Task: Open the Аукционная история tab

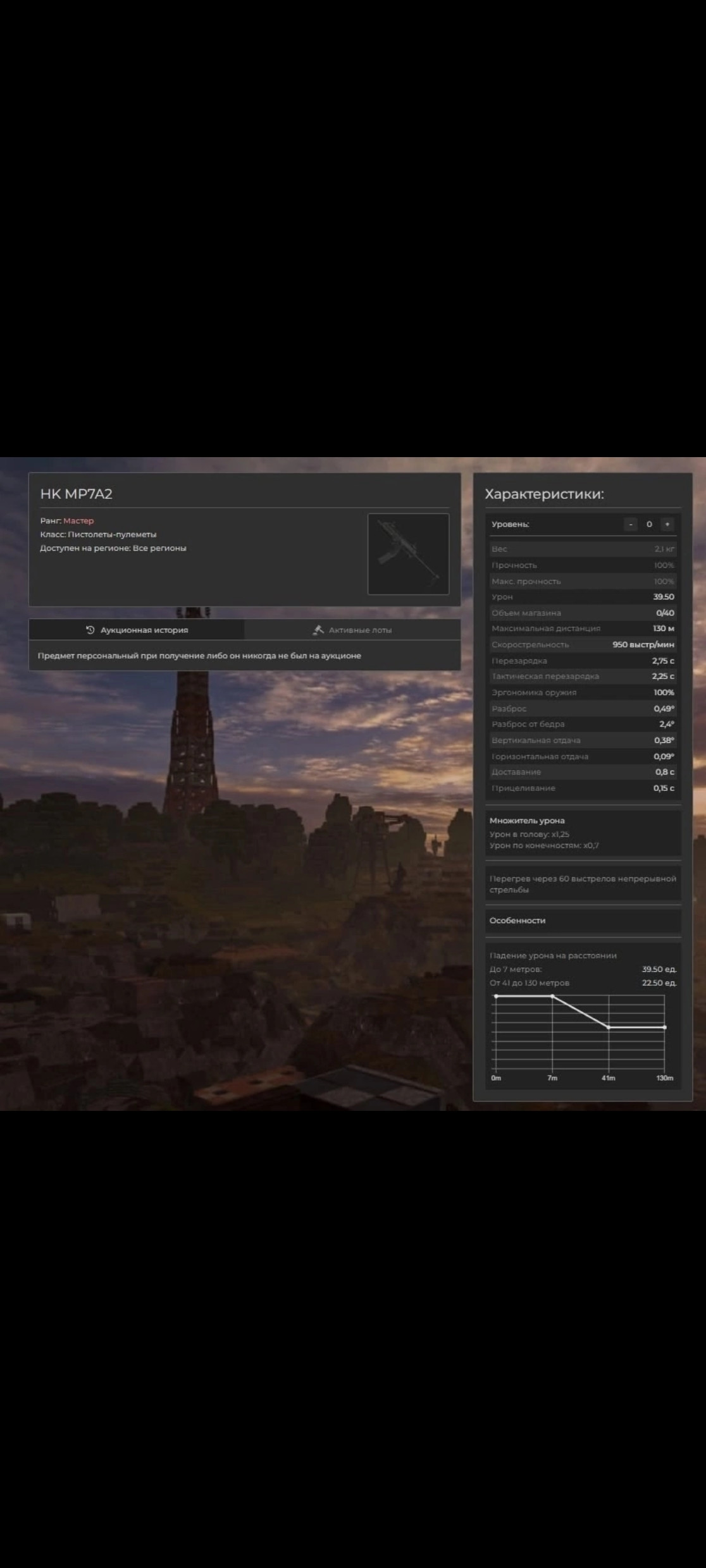Action: pyautogui.click(x=137, y=630)
